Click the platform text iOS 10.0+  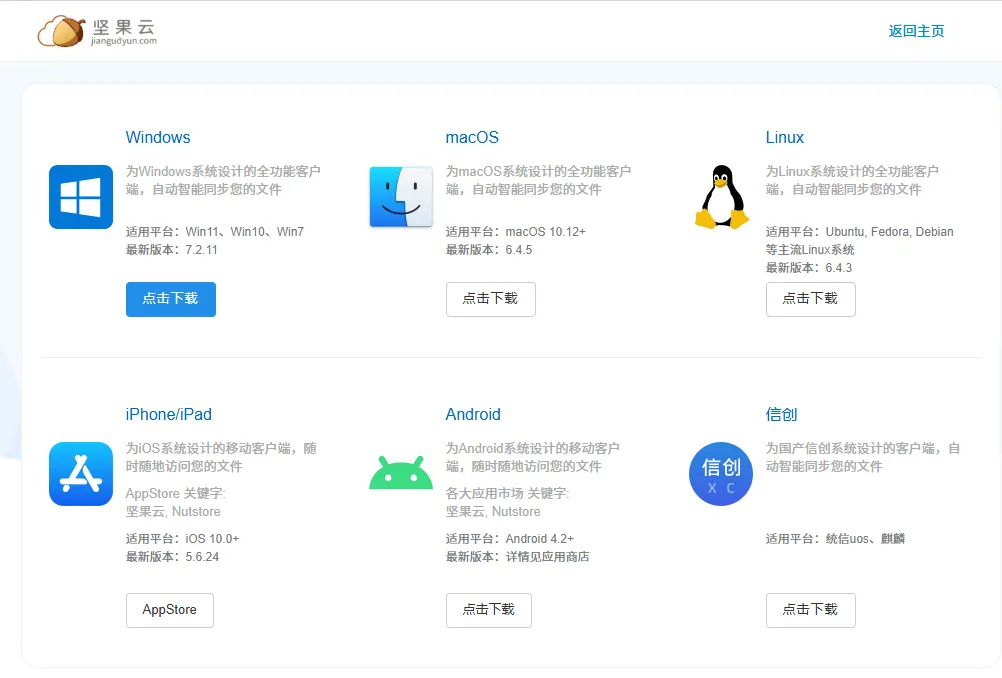click(212, 539)
